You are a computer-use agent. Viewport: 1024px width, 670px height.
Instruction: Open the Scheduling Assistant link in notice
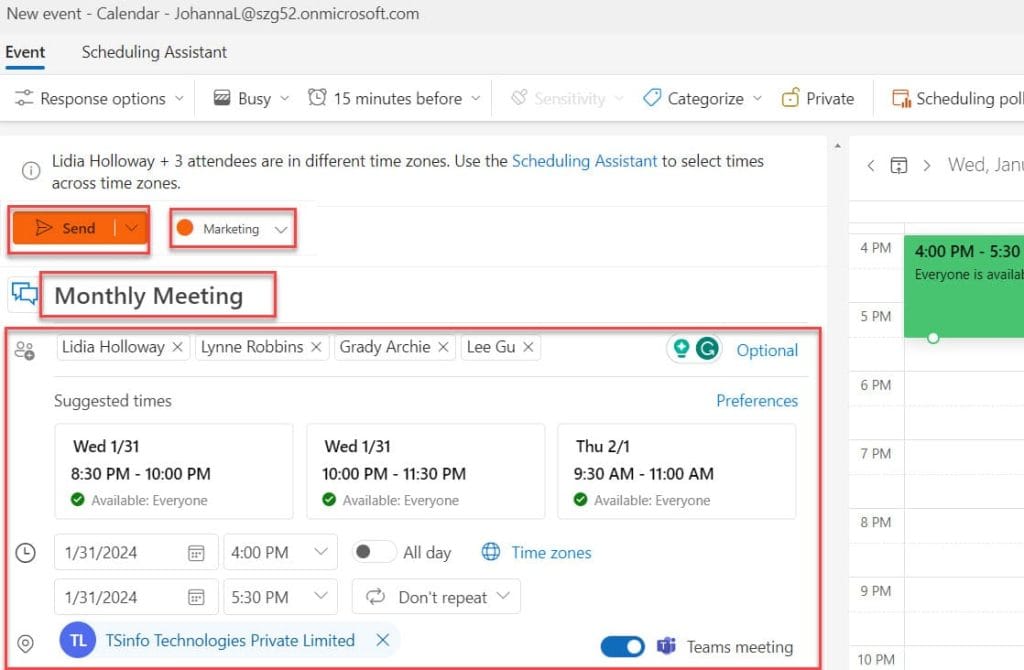[x=584, y=161]
